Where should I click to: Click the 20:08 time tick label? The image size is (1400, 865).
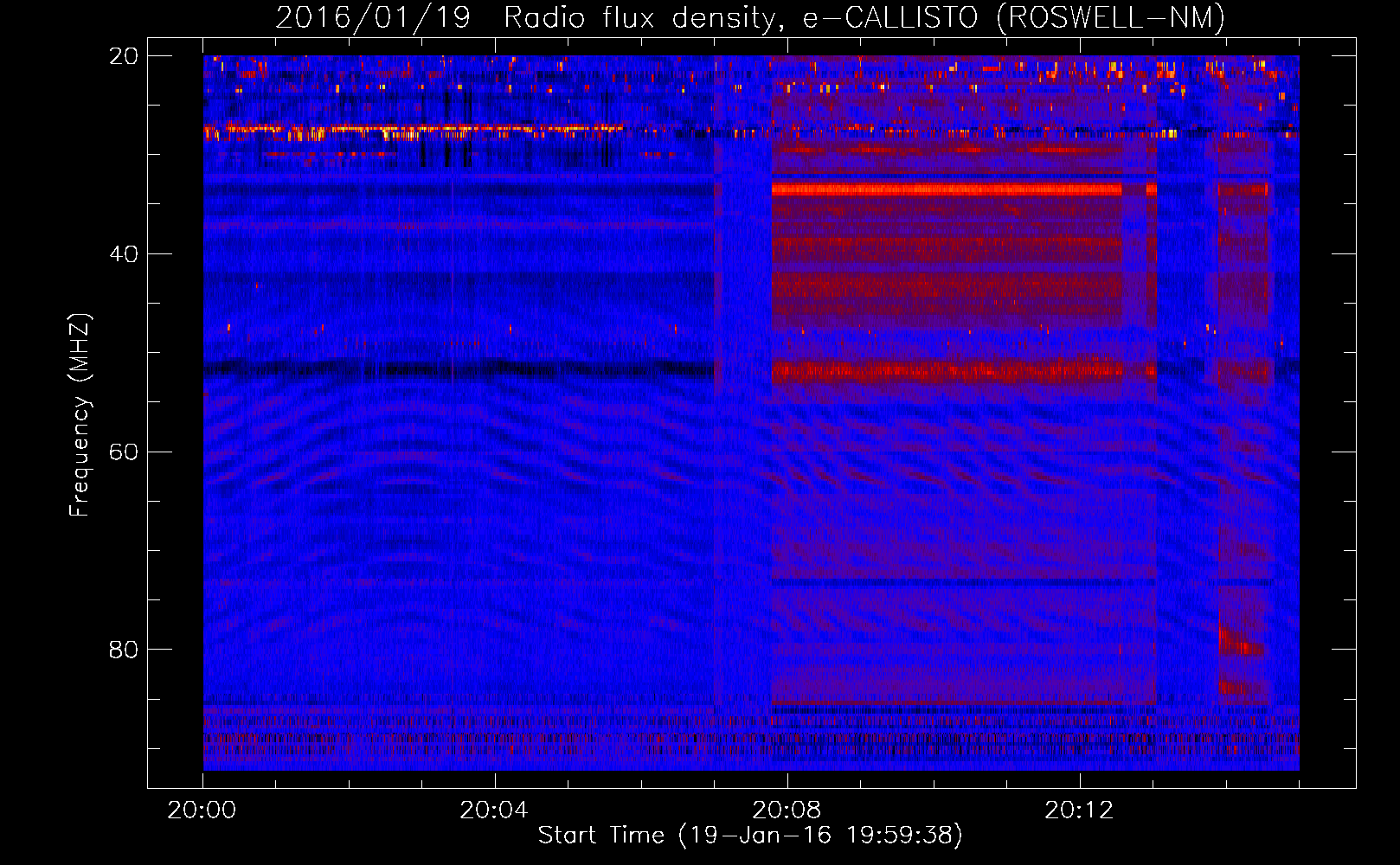(x=787, y=811)
